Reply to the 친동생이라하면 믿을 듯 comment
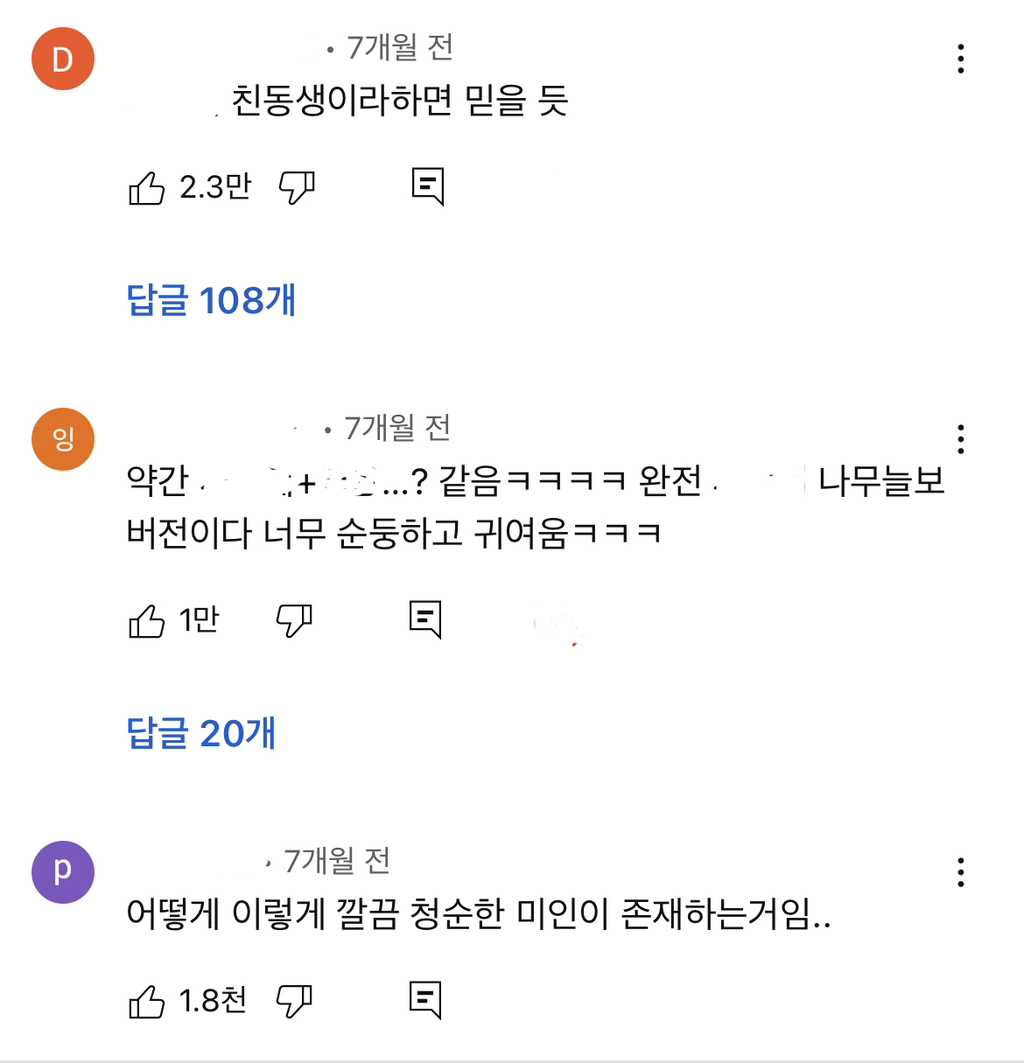1024x1063 pixels. tap(427, 187)
